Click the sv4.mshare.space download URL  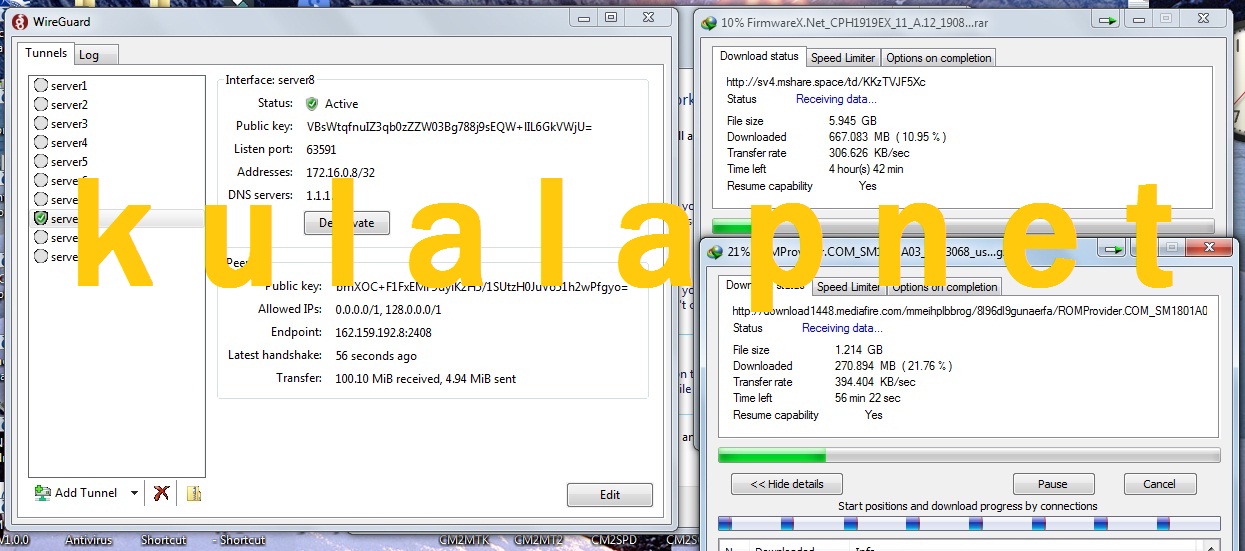click(826, 82)
